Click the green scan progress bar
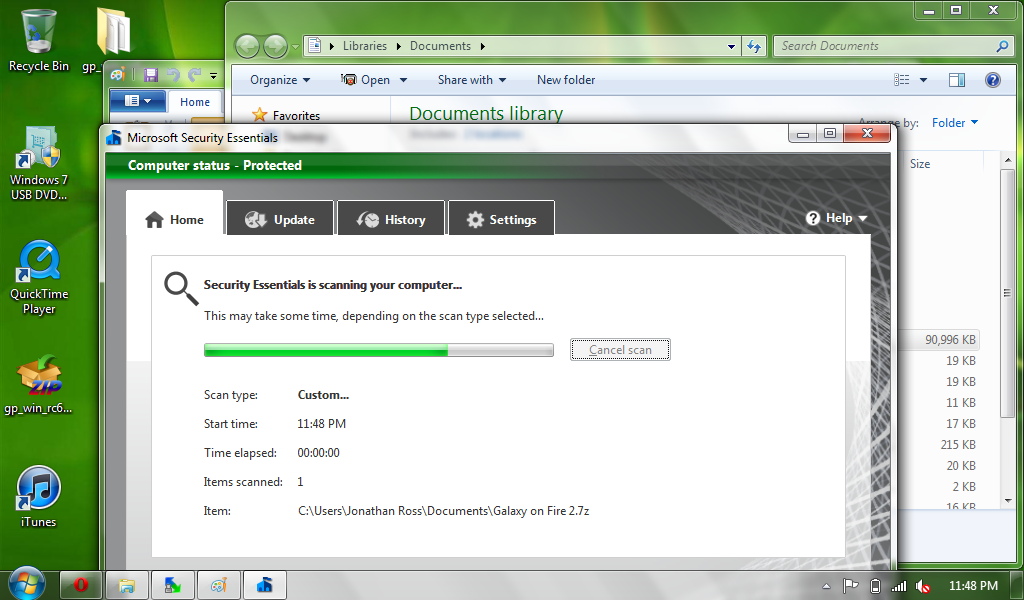The width and height of the screenshot is (1024, 600). pos(379,351)
